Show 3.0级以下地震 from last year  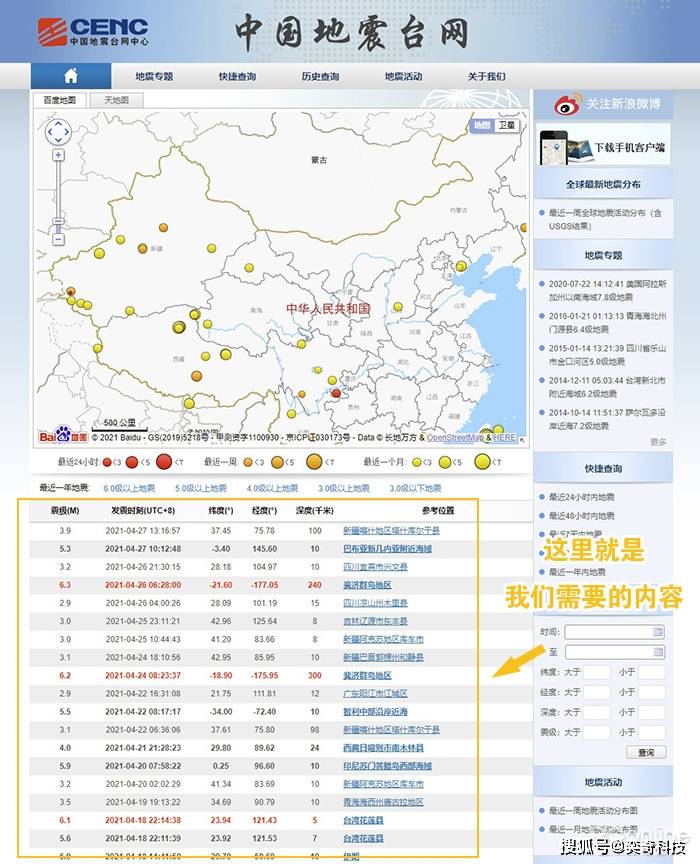coord(415,488)
